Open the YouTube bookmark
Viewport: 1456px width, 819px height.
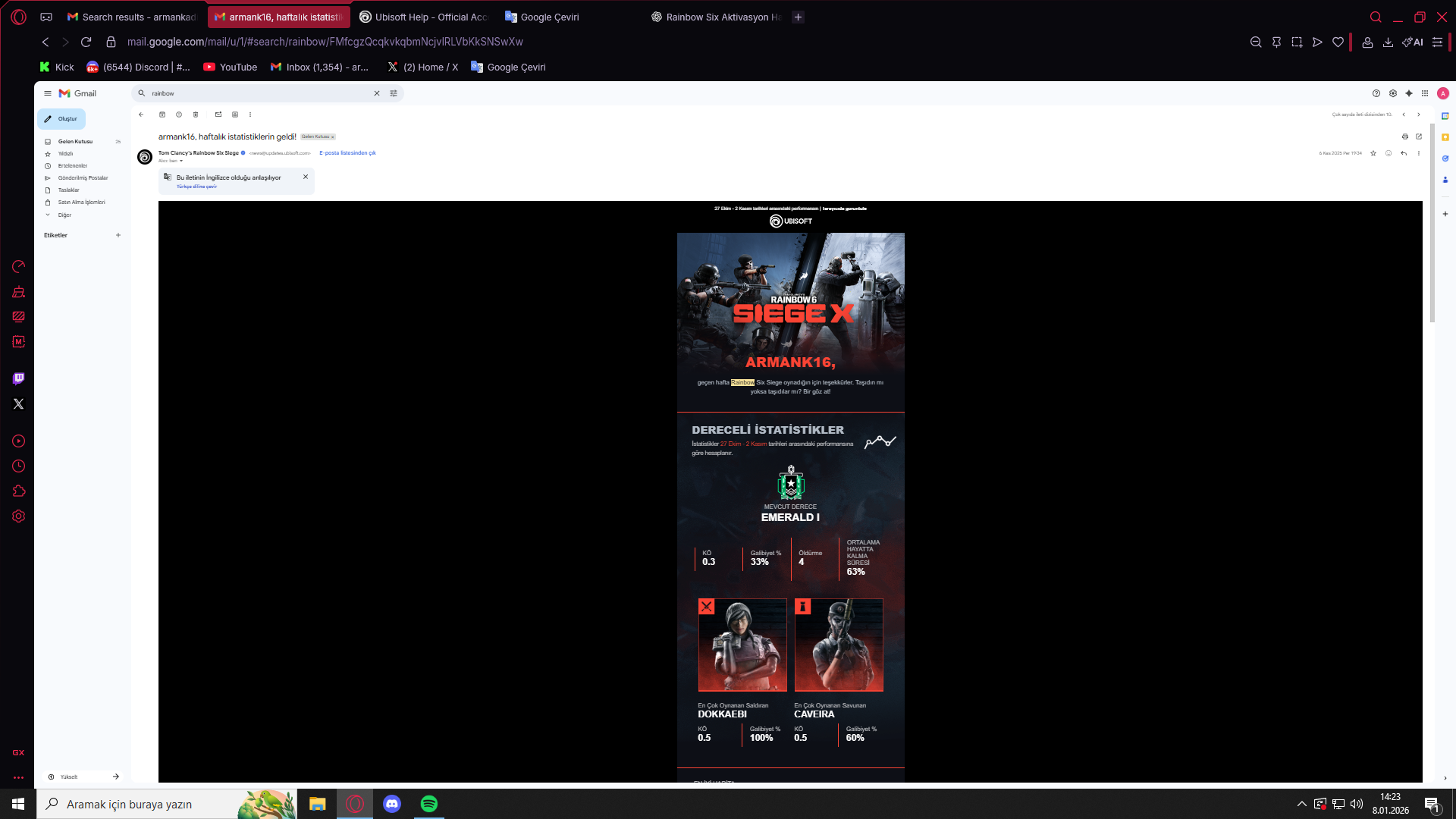coord(231,67)
